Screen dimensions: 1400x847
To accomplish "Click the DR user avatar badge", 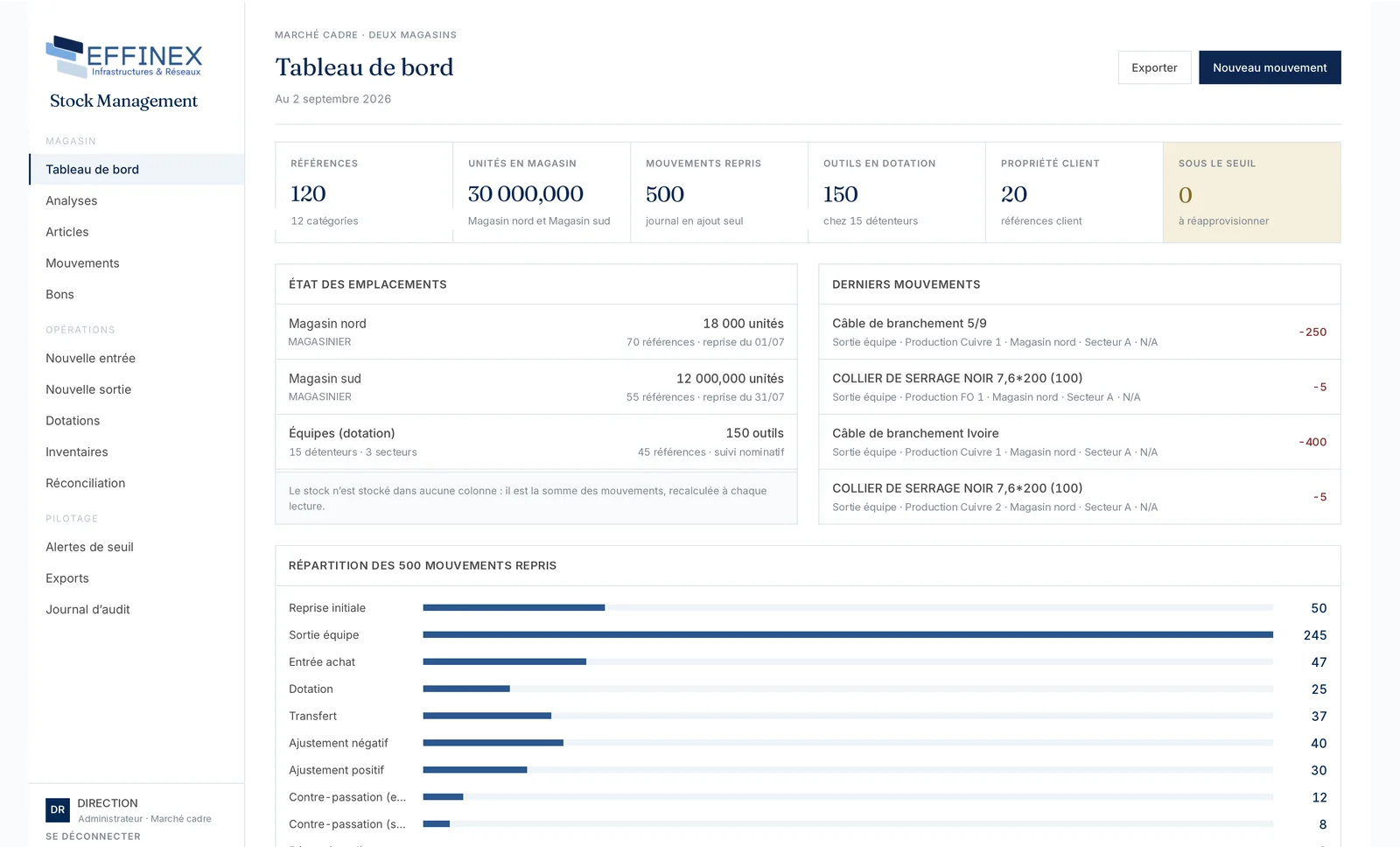I will [58, 810].
